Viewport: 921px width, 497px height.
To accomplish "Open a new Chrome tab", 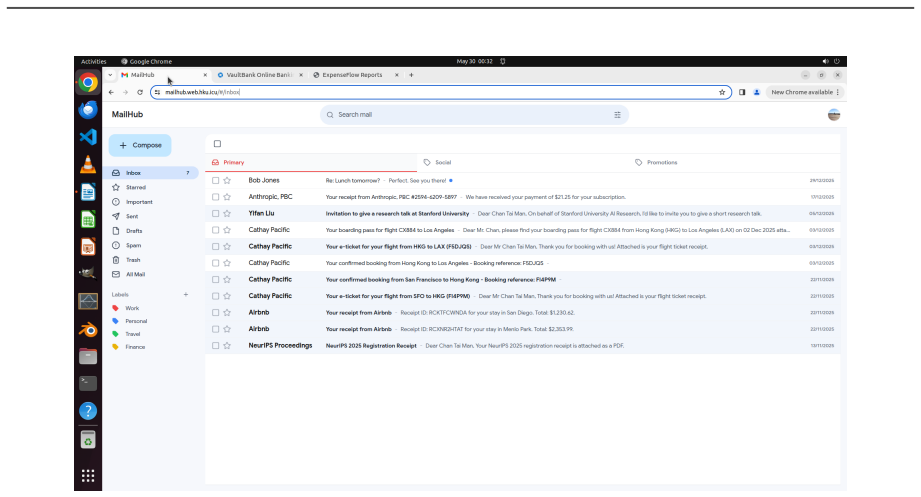I will click(x=411, y=75).
